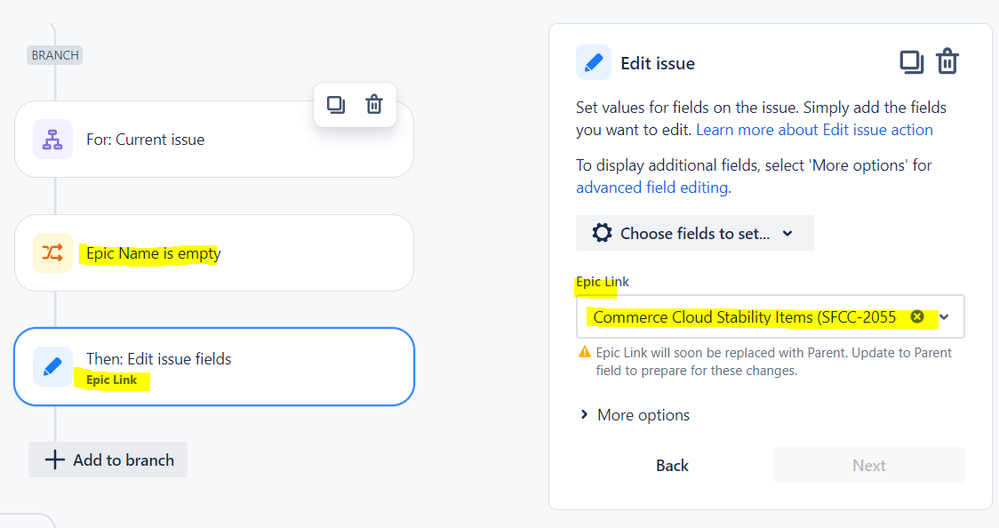Open Choose fields to set dropdown arrow
This screenshot has height=528, width=999.
(x=788, y=233)
